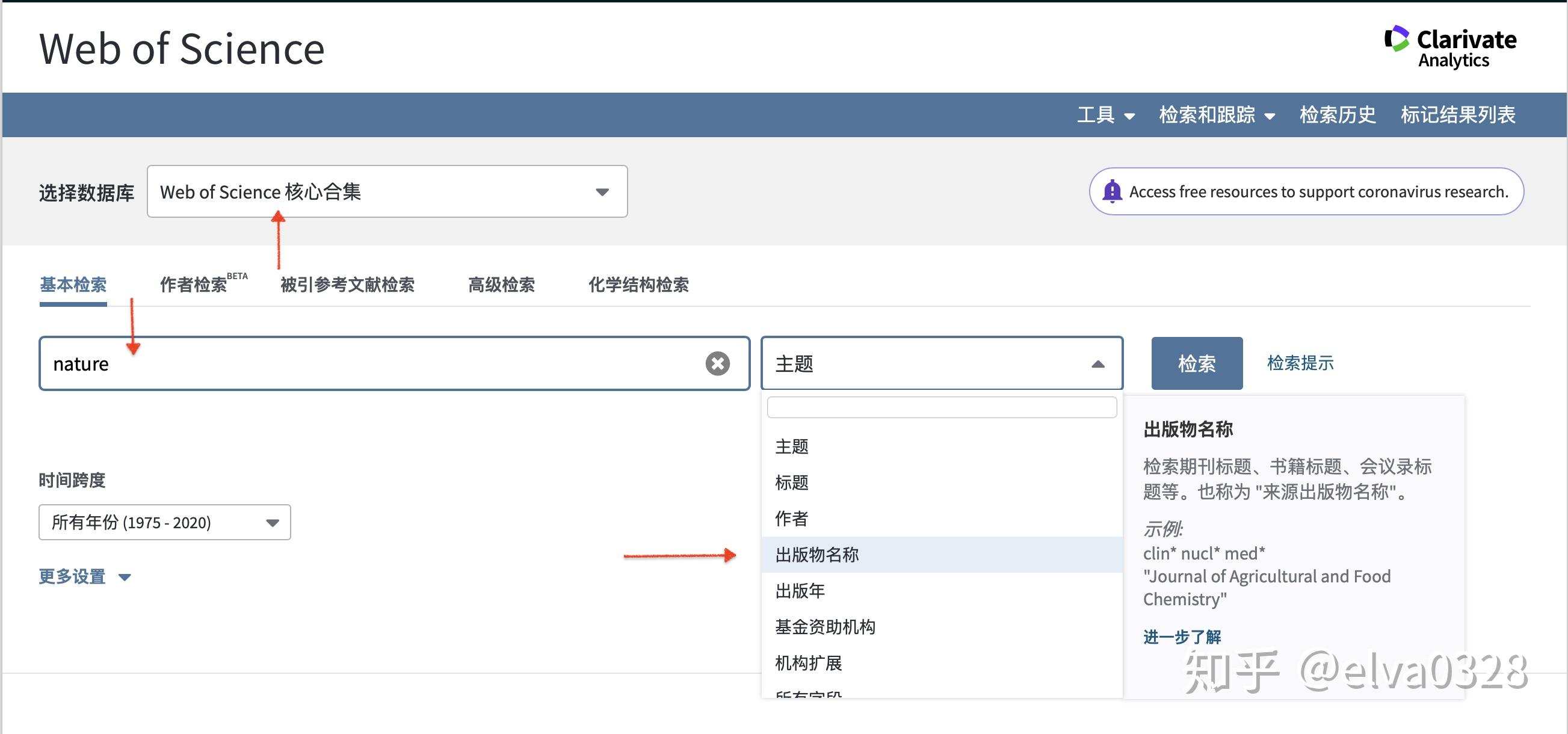Choose 机构扩展 from the field list
Image resolution: width=1568 pixels, height=734 pixels.
pos(942,663)
